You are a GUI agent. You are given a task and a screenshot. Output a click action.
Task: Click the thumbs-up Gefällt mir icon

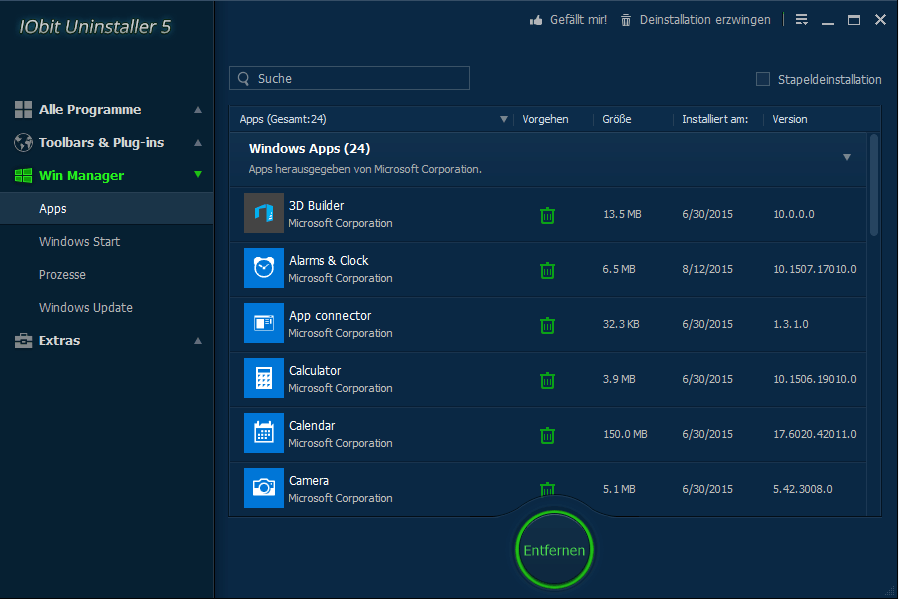coord(536,21)
